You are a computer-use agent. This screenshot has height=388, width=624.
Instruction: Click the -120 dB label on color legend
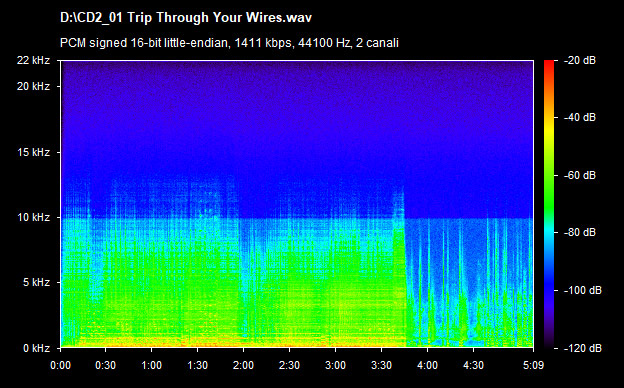(583, 348)
